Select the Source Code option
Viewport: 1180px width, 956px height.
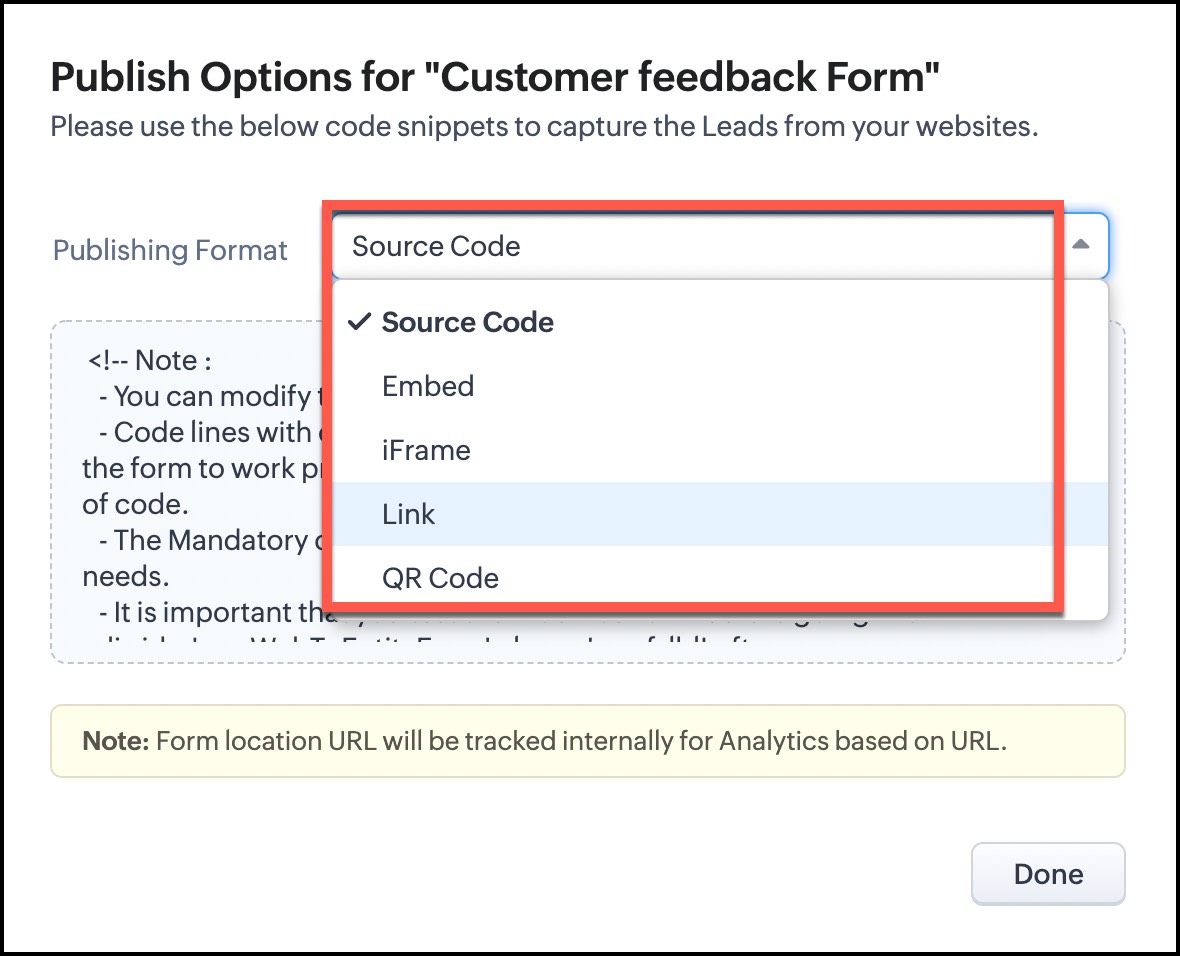(467, 322)
